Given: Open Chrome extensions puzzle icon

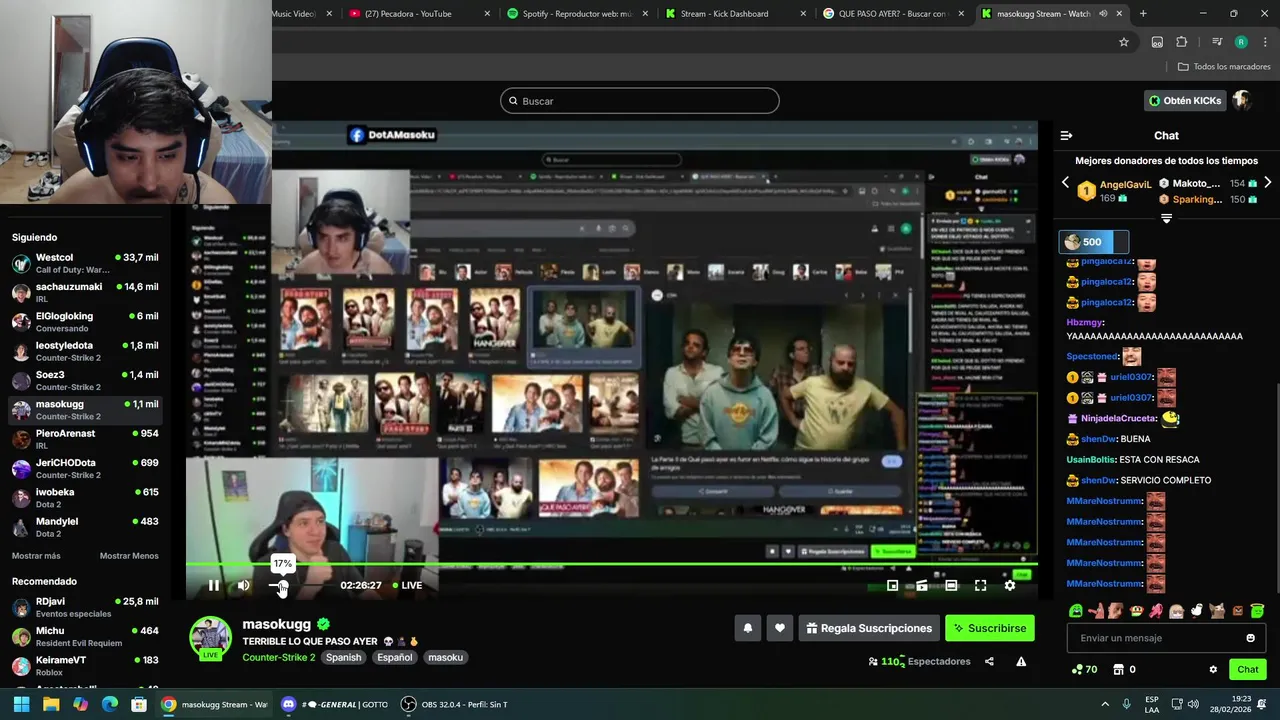Looking at the screenshot, I should (1181, 42).
